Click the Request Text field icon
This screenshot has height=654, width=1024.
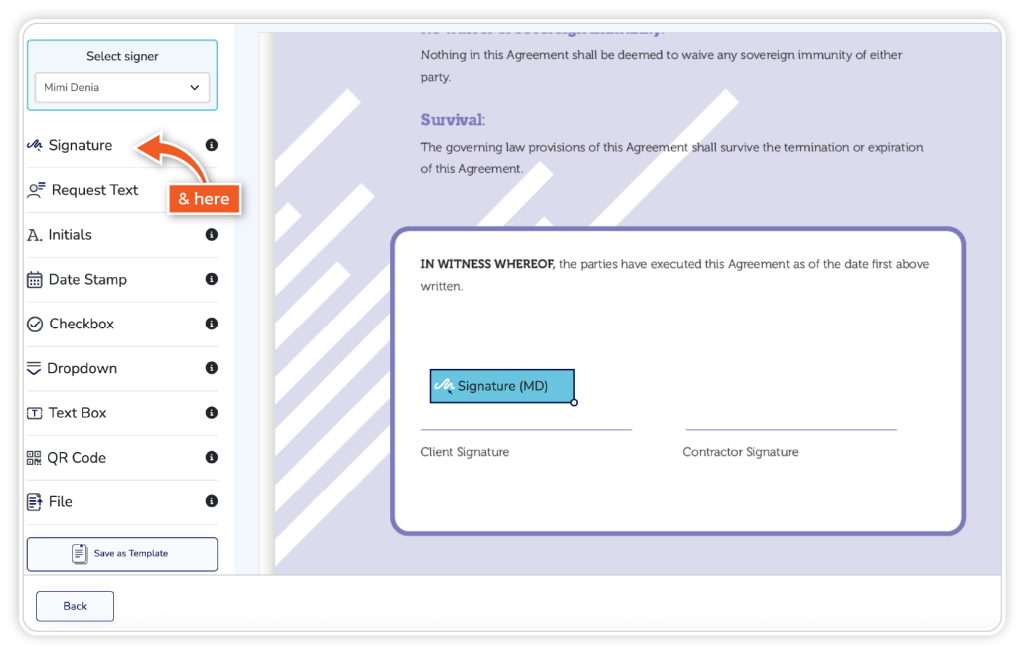[37, 190]
